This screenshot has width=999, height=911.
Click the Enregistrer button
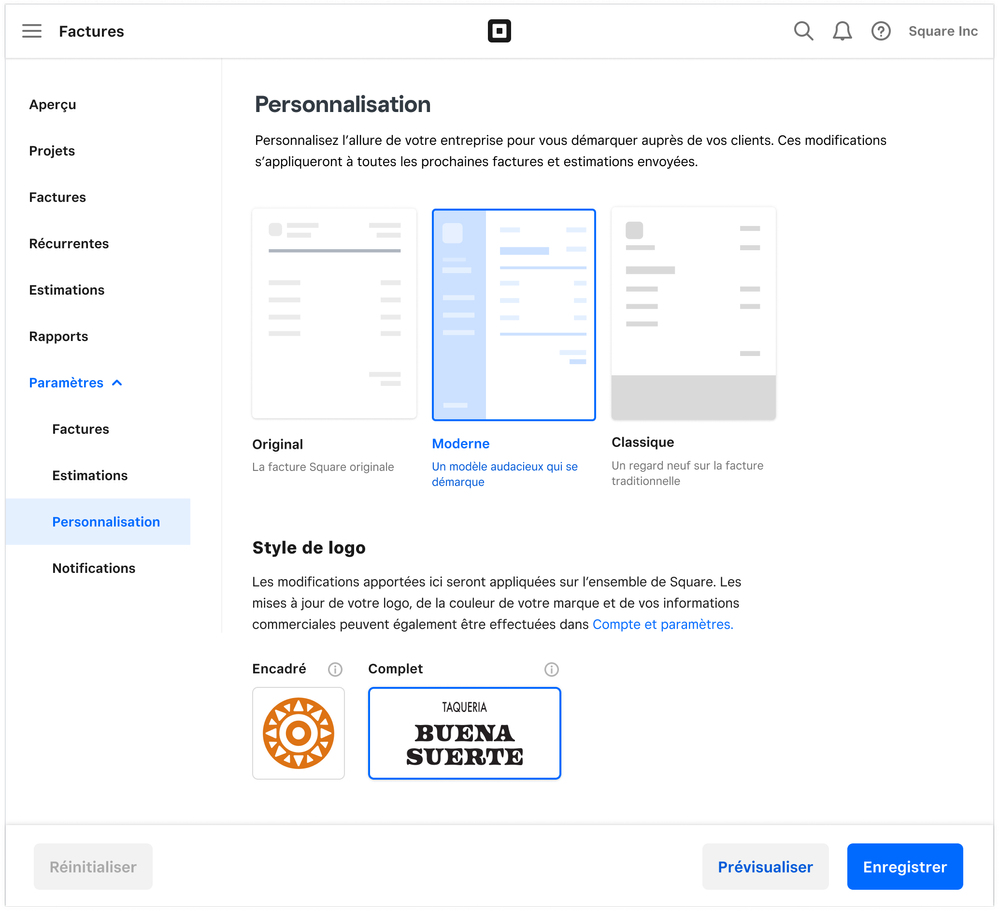click(x=905, y=867)
